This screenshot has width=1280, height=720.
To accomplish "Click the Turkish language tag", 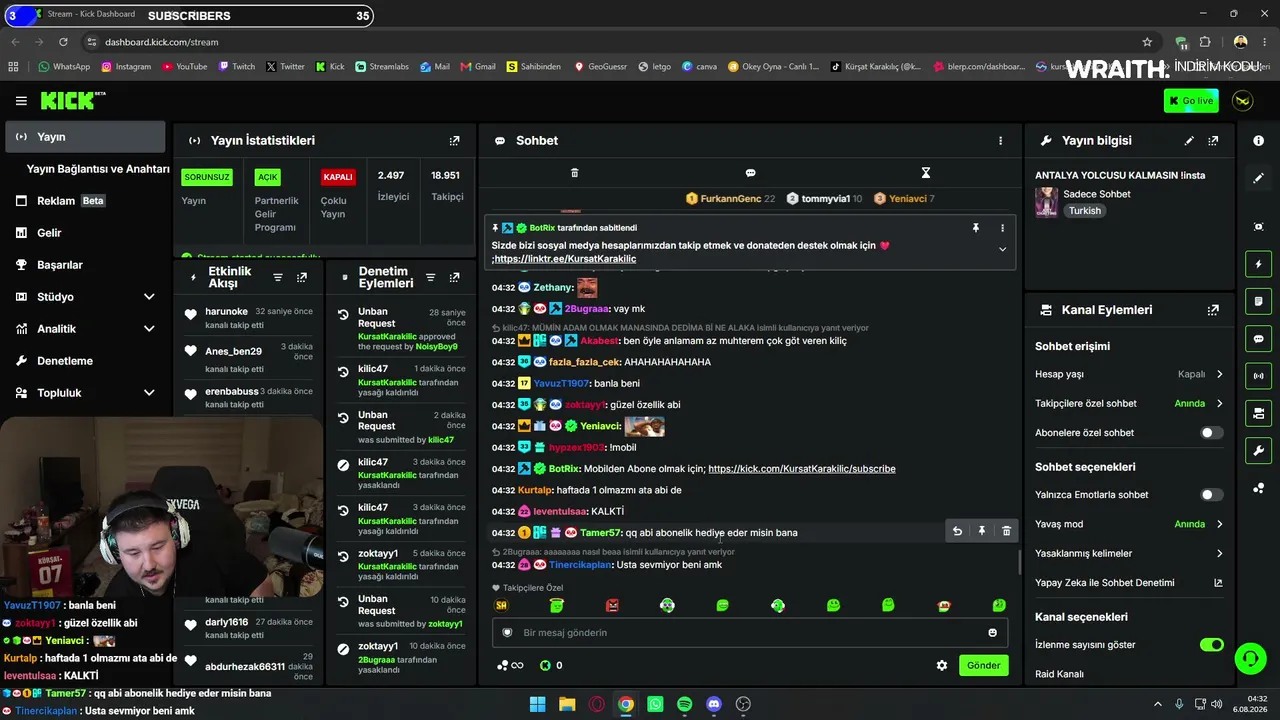I will coord(1084,211).
